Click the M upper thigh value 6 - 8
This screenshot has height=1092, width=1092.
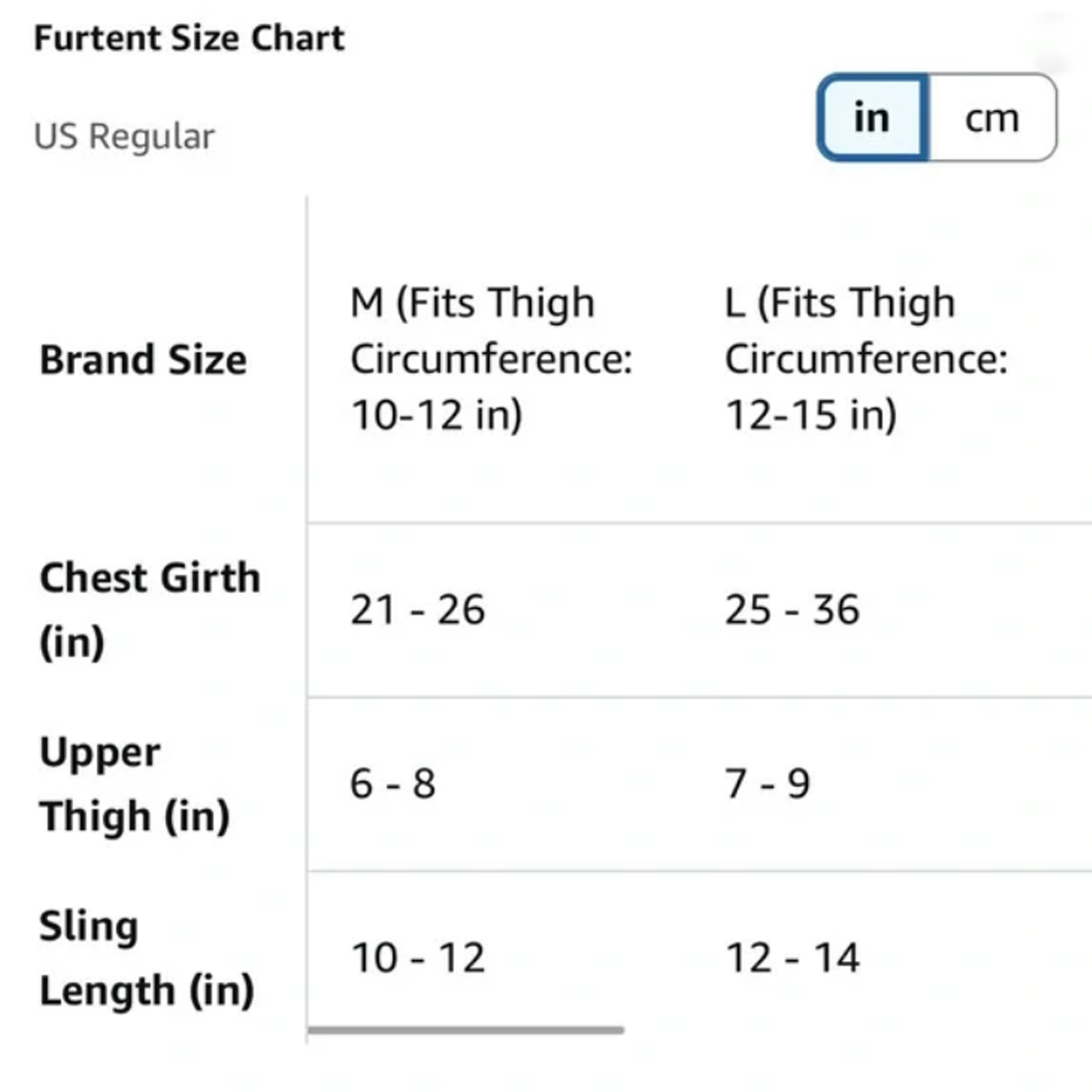(x=392, y=784)
